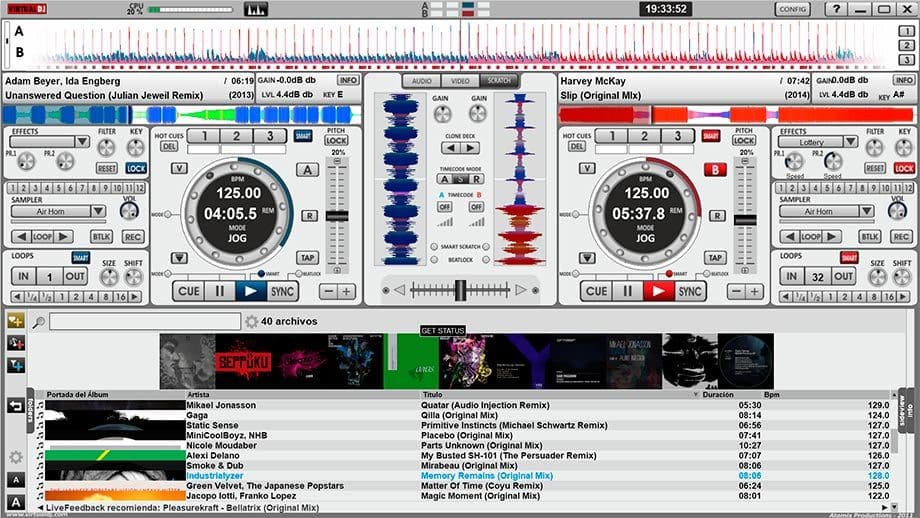Select Green Velvet, The Japanese Popstars row
This screenshot has width=920, height=518.
coord(464,486)
